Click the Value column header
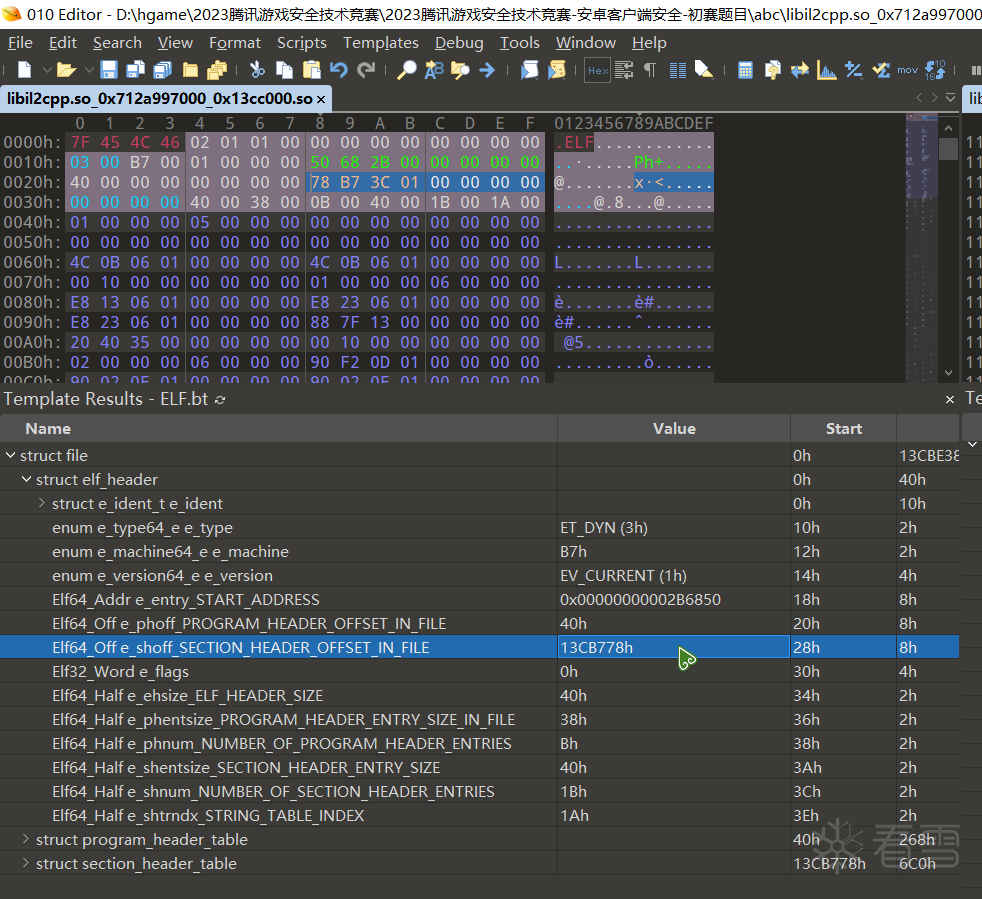 [x=673, y=428]
